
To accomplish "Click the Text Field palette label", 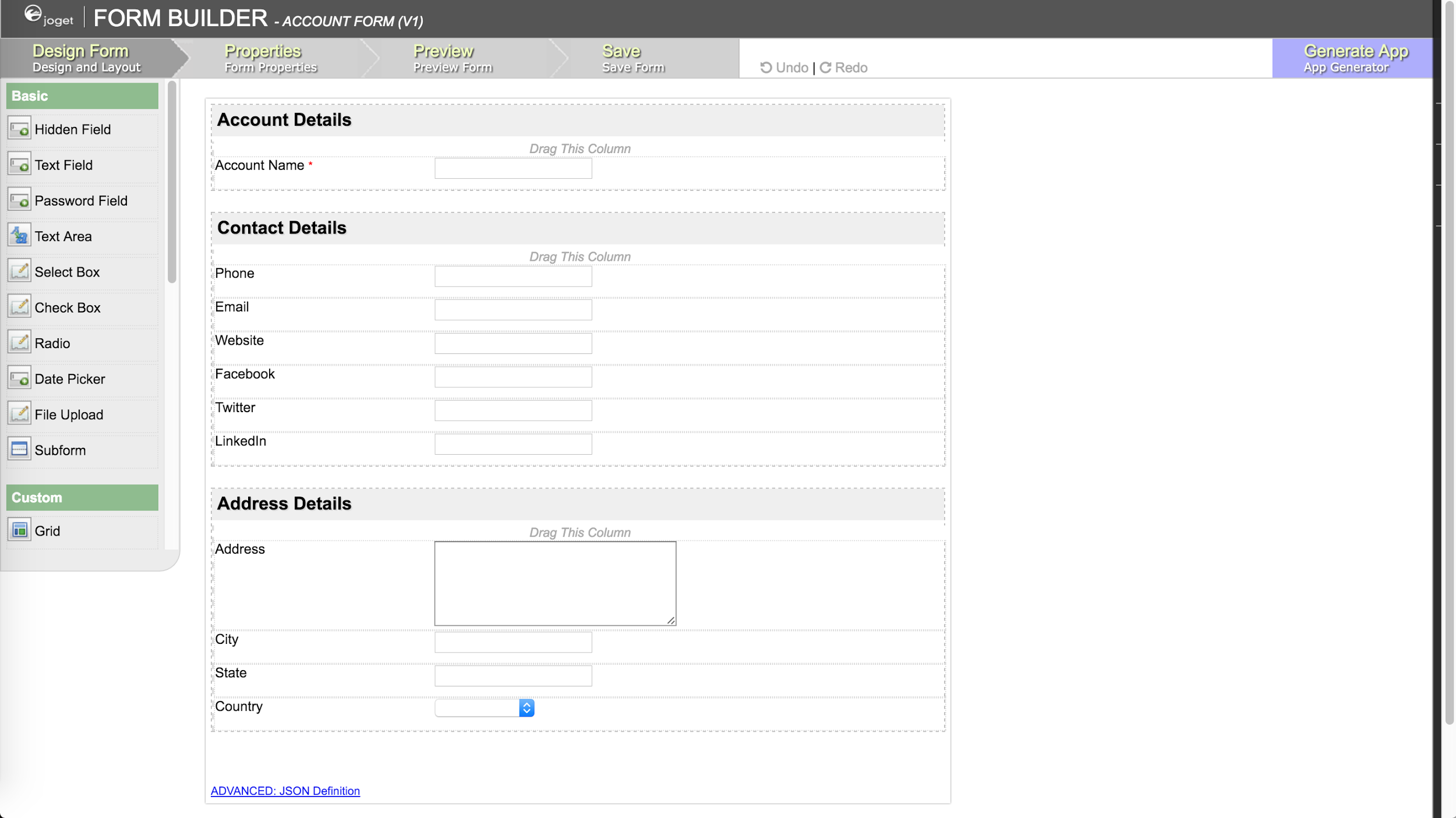I will [x=63, y=165].
